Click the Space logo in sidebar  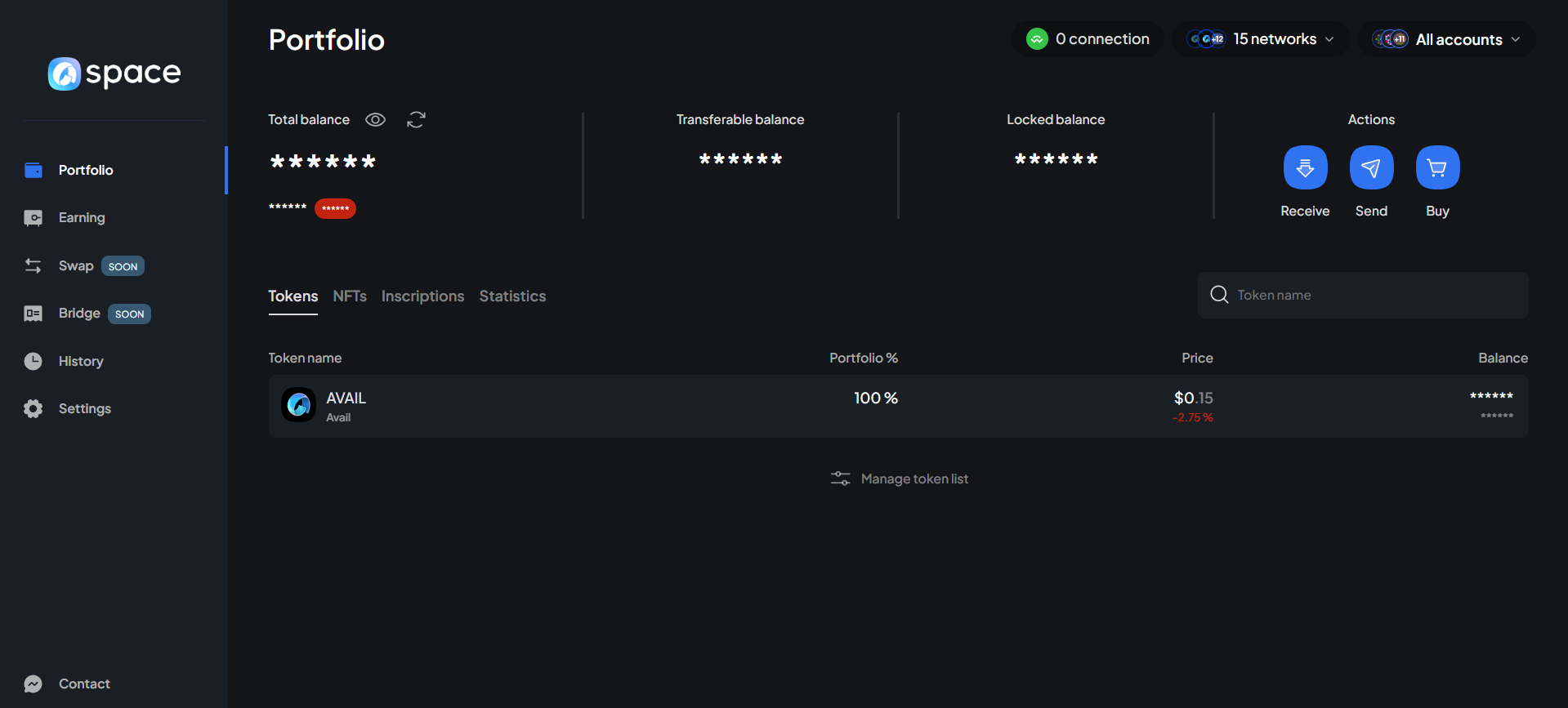(114, 73)
